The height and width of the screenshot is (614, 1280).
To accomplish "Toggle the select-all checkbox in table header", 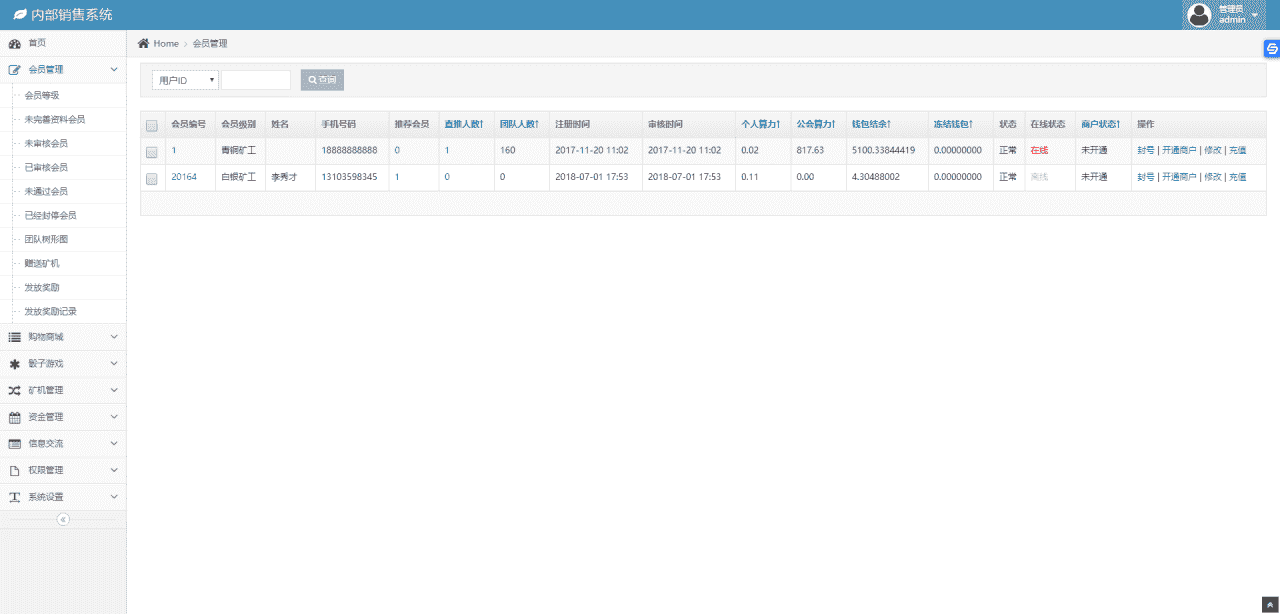I will [152, 125].
